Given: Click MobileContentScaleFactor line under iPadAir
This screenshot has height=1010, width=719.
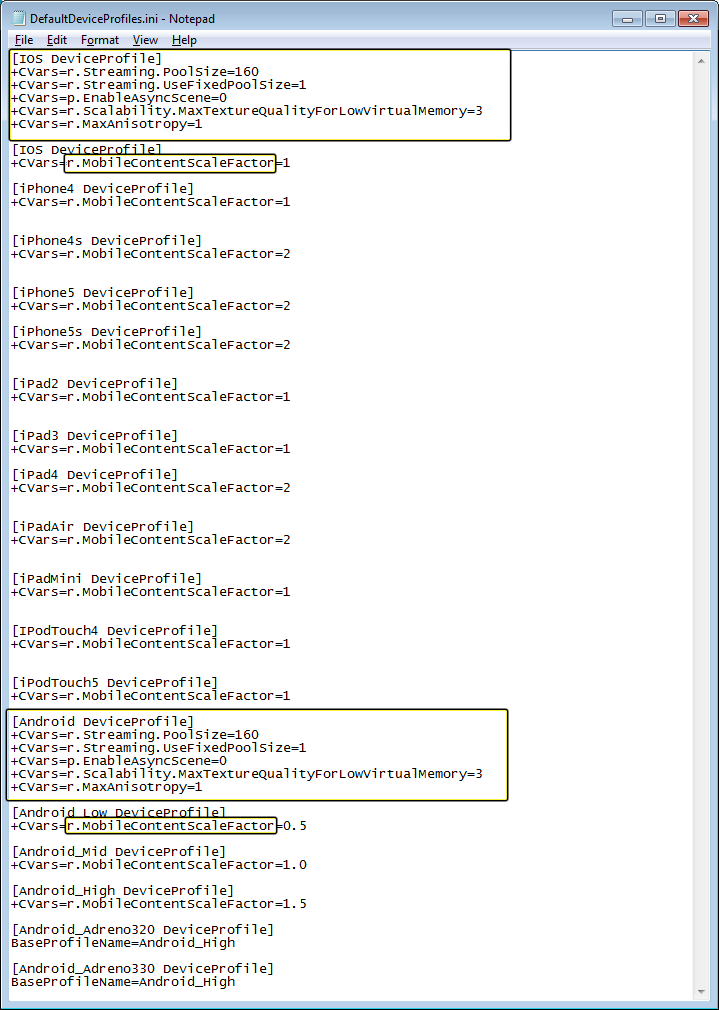Looking at the screenshot, I should pos(150,540).
